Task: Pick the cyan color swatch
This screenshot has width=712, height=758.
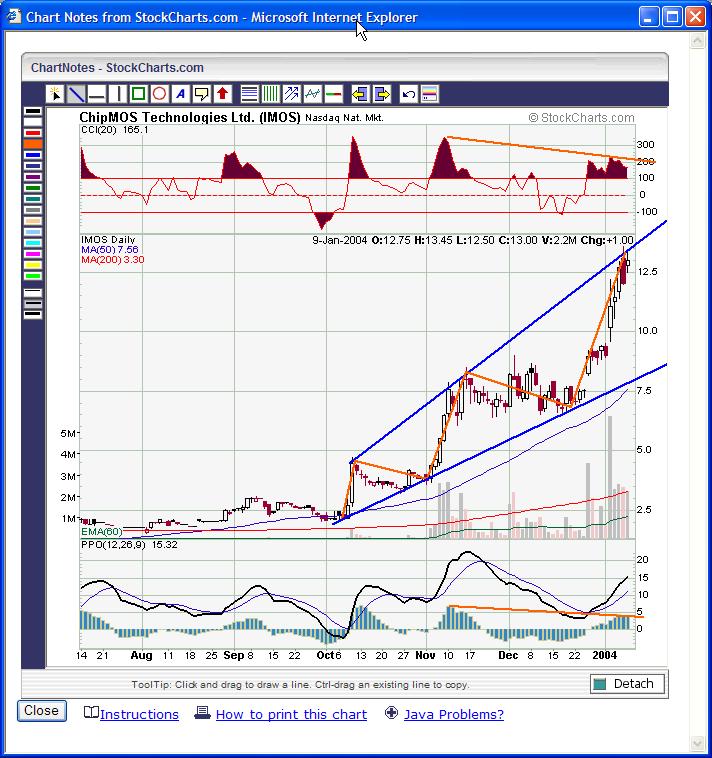Action: 33,243
